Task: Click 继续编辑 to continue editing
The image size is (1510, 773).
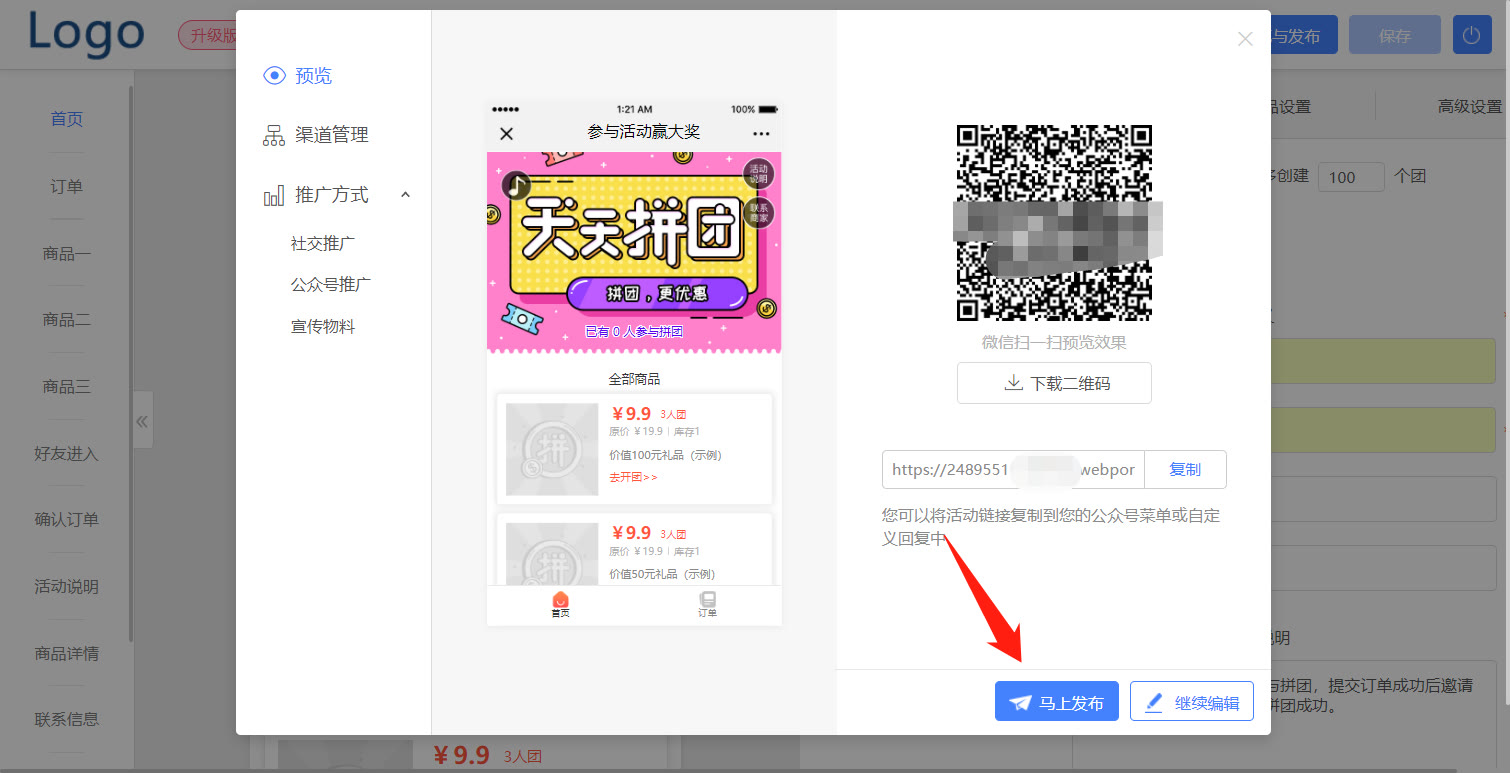Action: point(1192,702)
